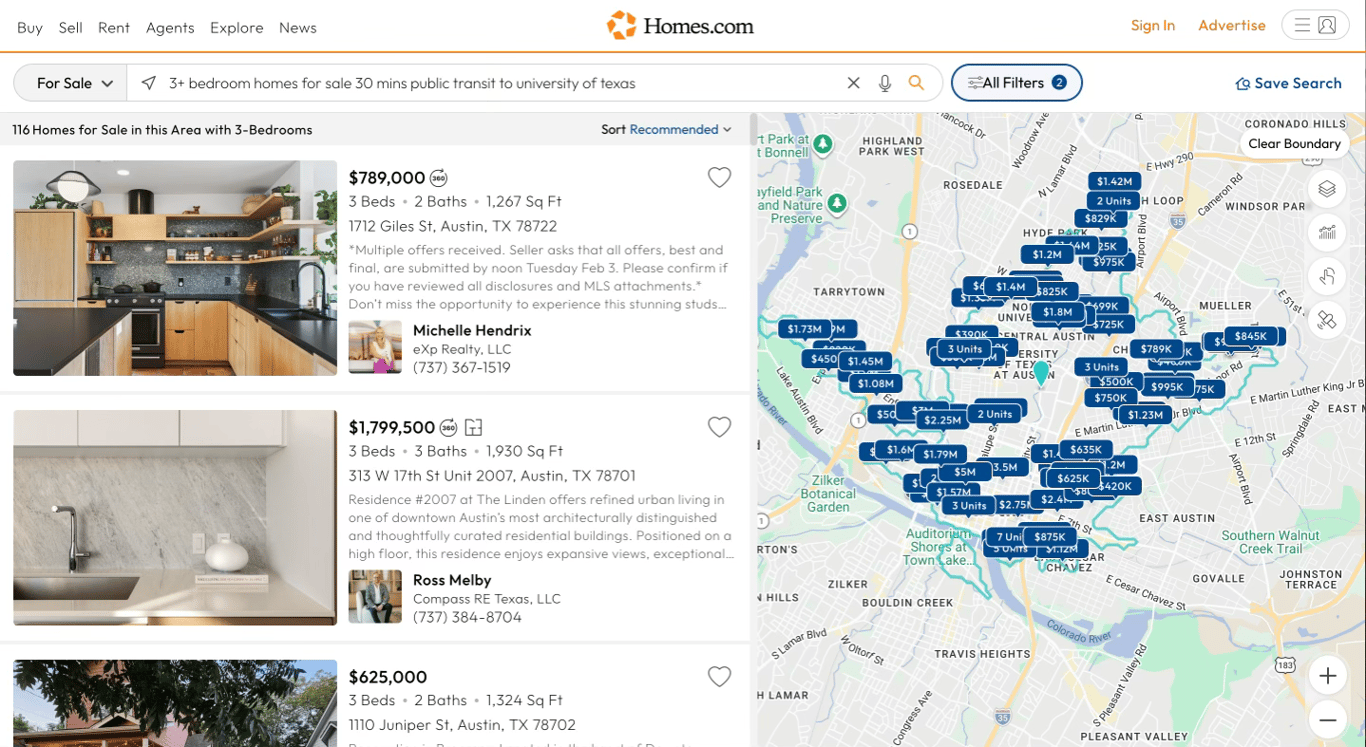Open the 360 tour icon on $789,000 listing
The image size is (1366, 747).
coord(436,177)
